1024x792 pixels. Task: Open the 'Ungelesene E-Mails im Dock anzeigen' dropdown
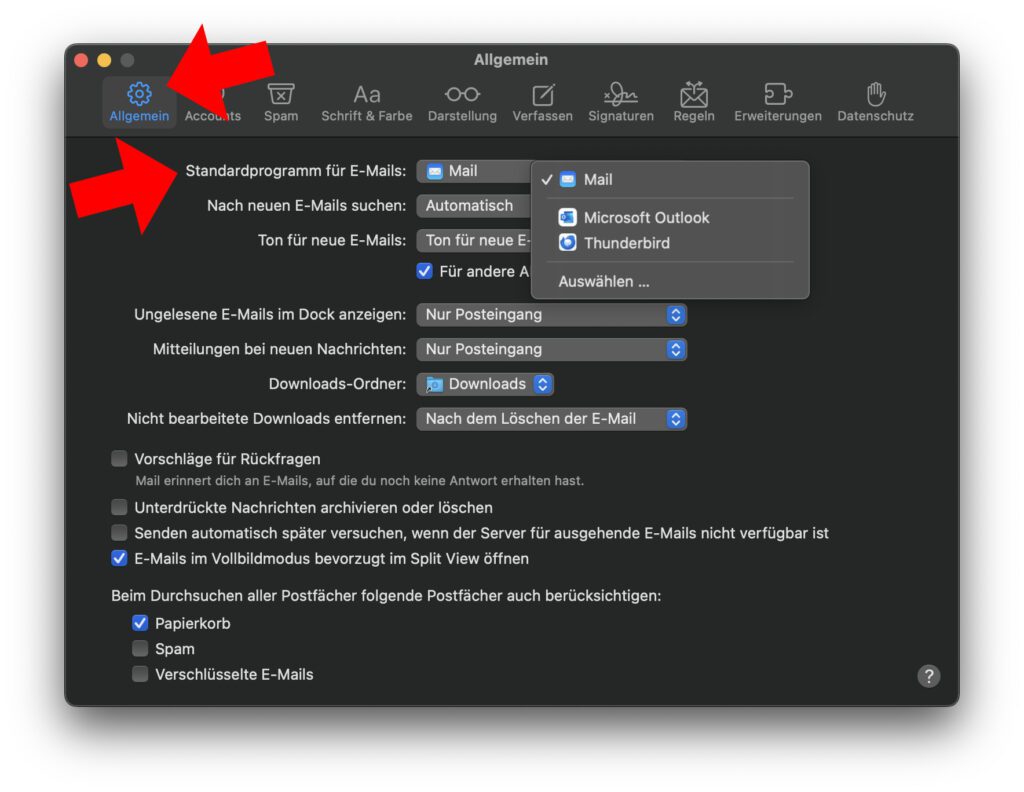(x=551, y=314)
